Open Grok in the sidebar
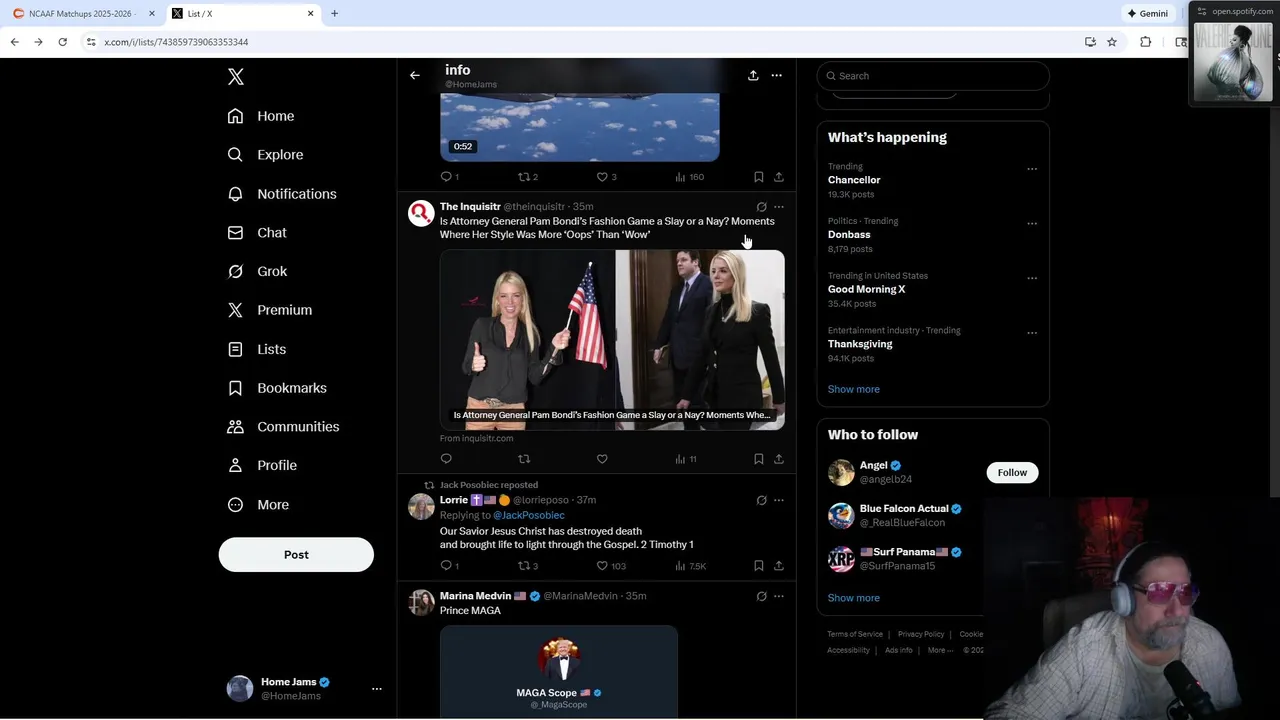Screen dimensions: 1280x720 click(257, 271)
